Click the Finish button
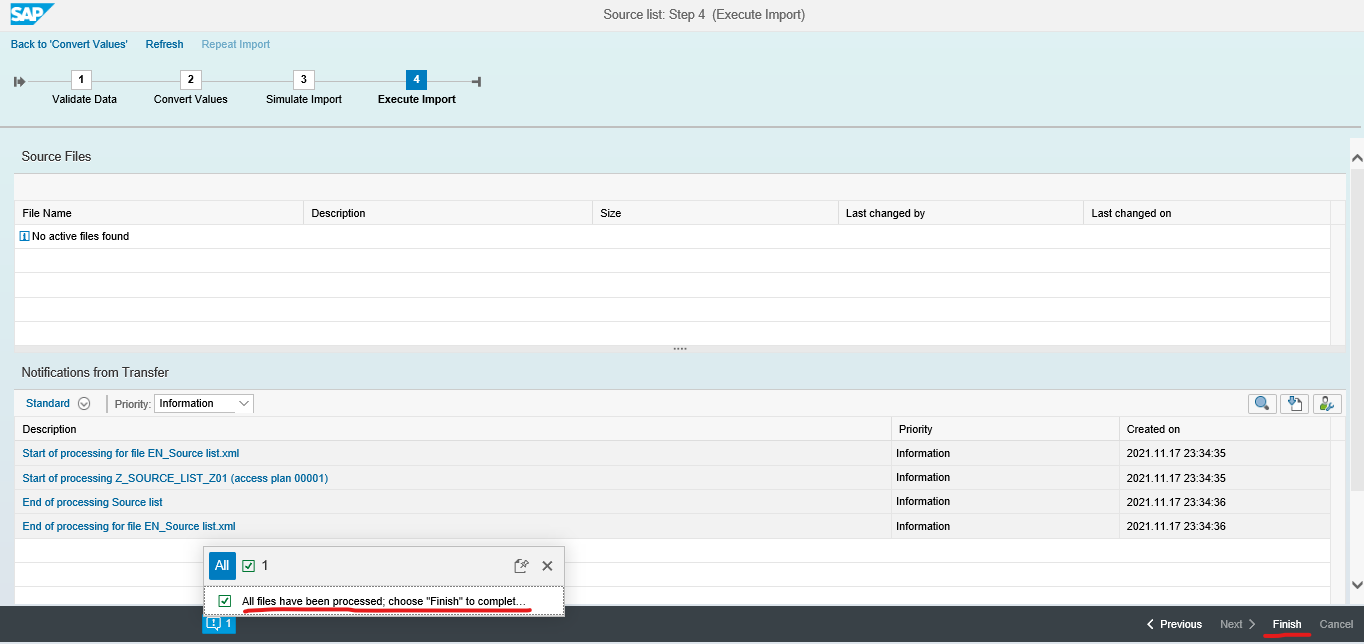 click(x=1287, y=623)
